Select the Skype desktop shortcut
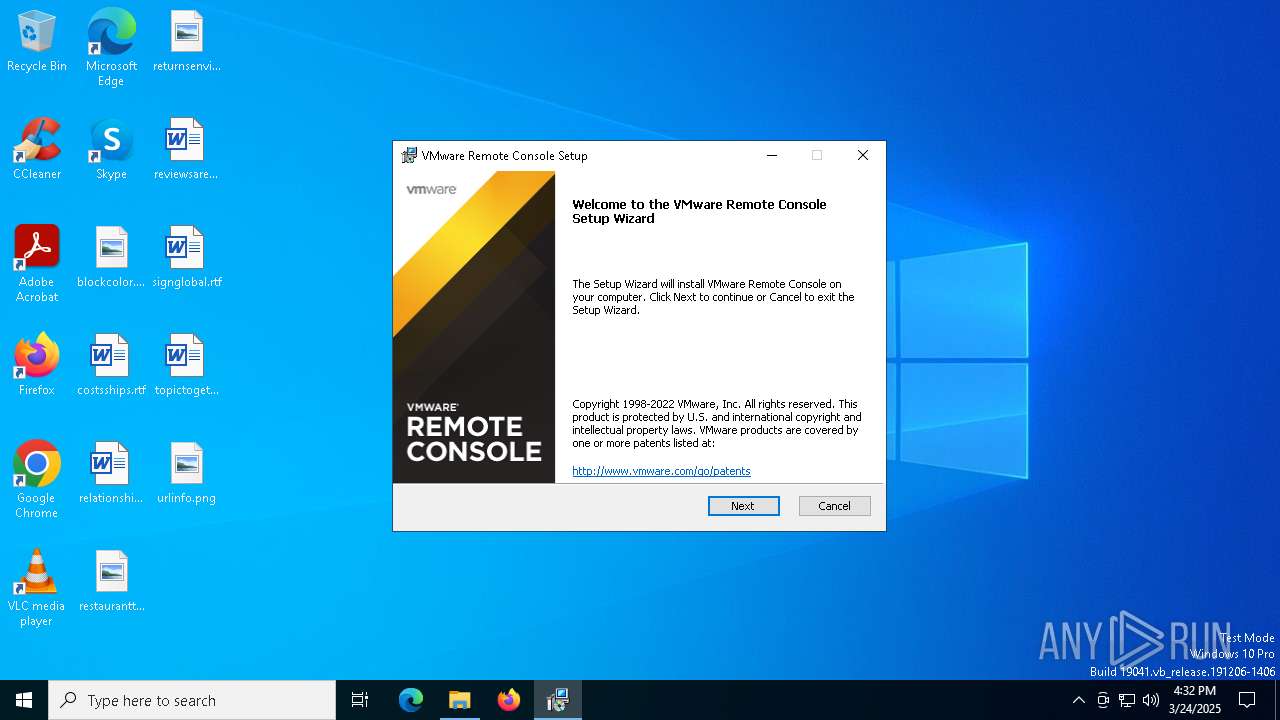 pyautogui.click(x=111, y=150)
